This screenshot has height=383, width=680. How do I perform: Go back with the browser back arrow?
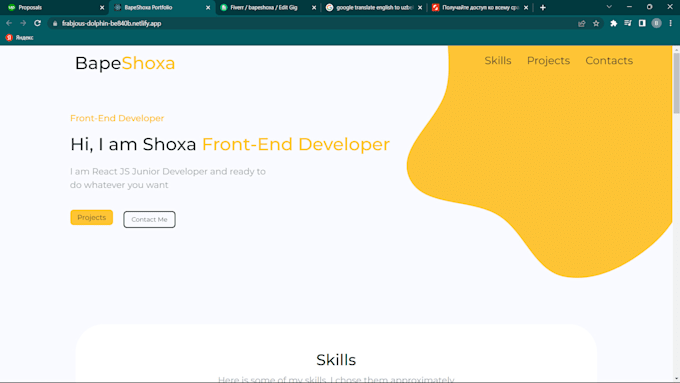pyautogui.click(x=9, y=23)
